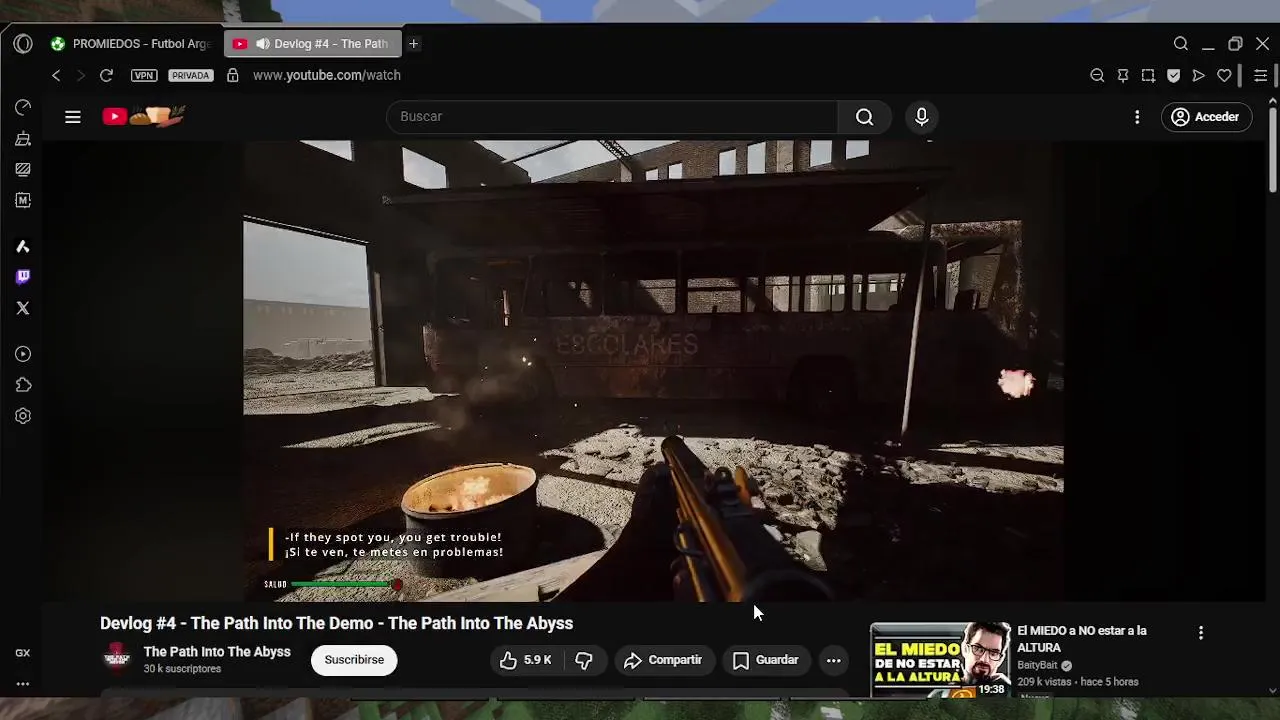
Task: Click BaityBait channel name
Action: [1037, 665]
